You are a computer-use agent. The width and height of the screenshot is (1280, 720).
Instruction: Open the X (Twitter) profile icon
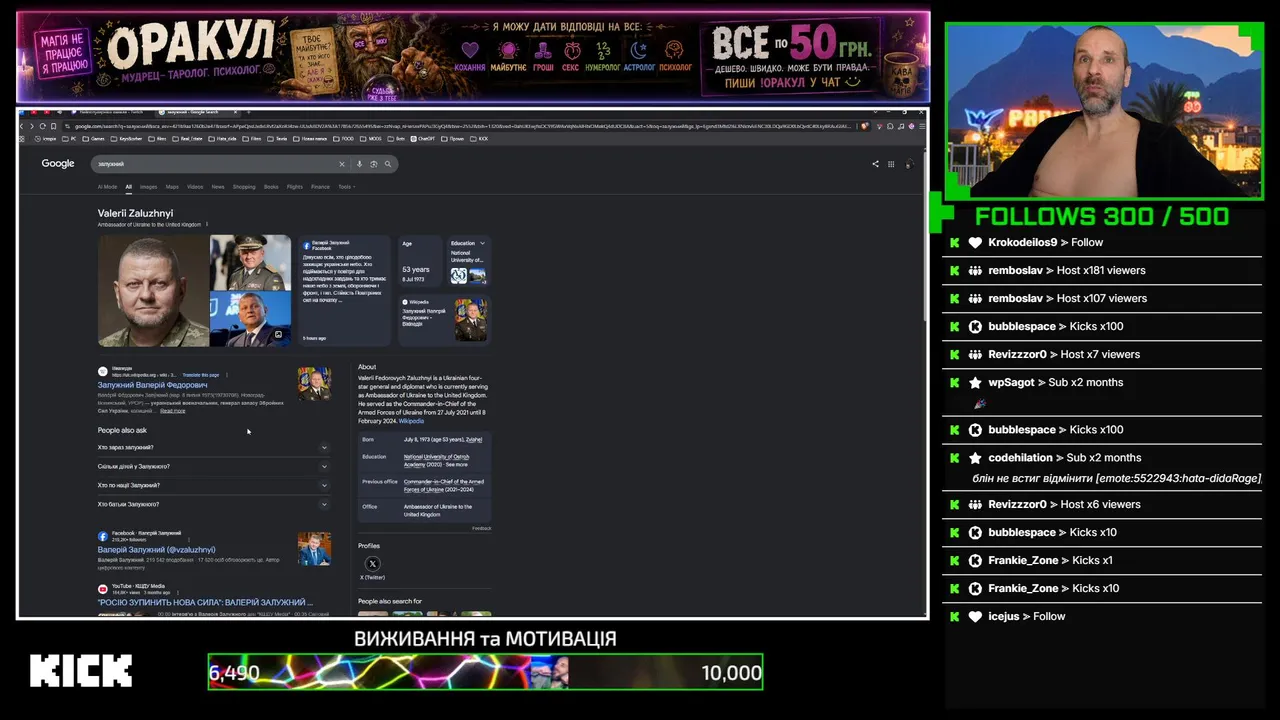373,564
